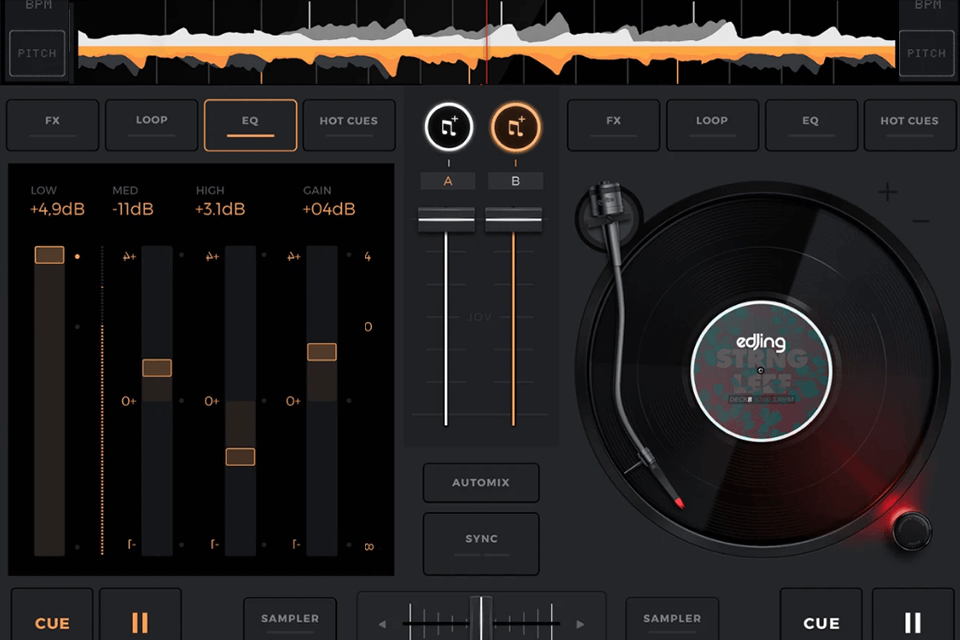The image size is (960, 640).
Task: Click the HIGH +3.1dB value
Action: point(220,209)
